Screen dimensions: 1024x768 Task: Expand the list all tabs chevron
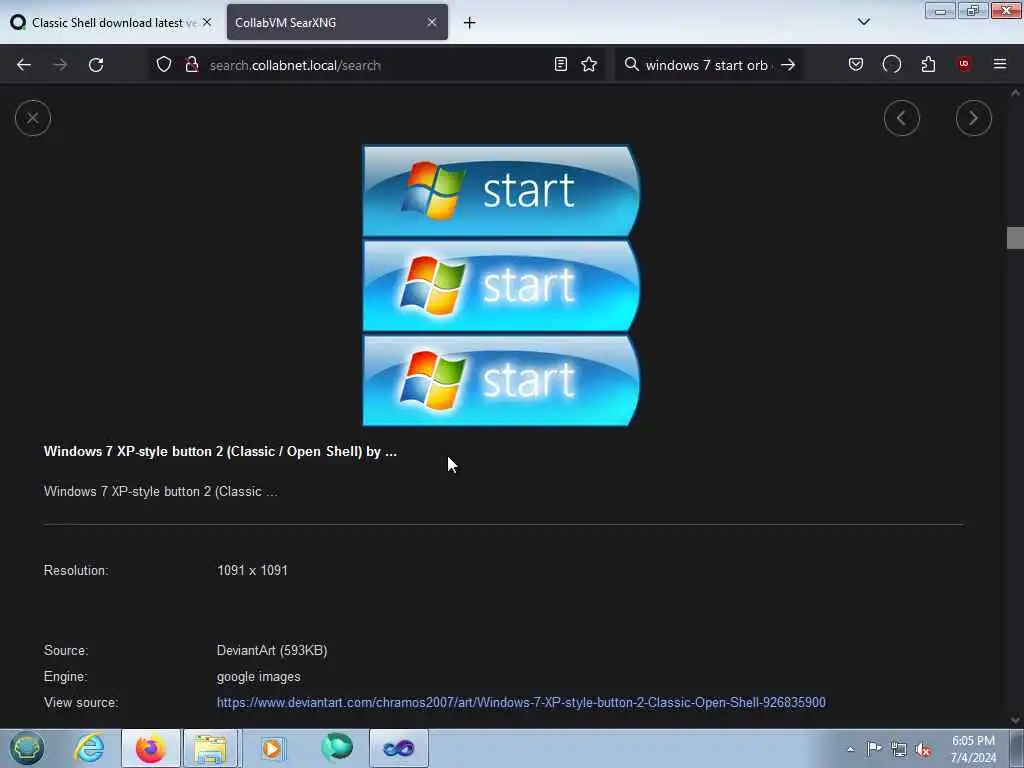point(863,22)
